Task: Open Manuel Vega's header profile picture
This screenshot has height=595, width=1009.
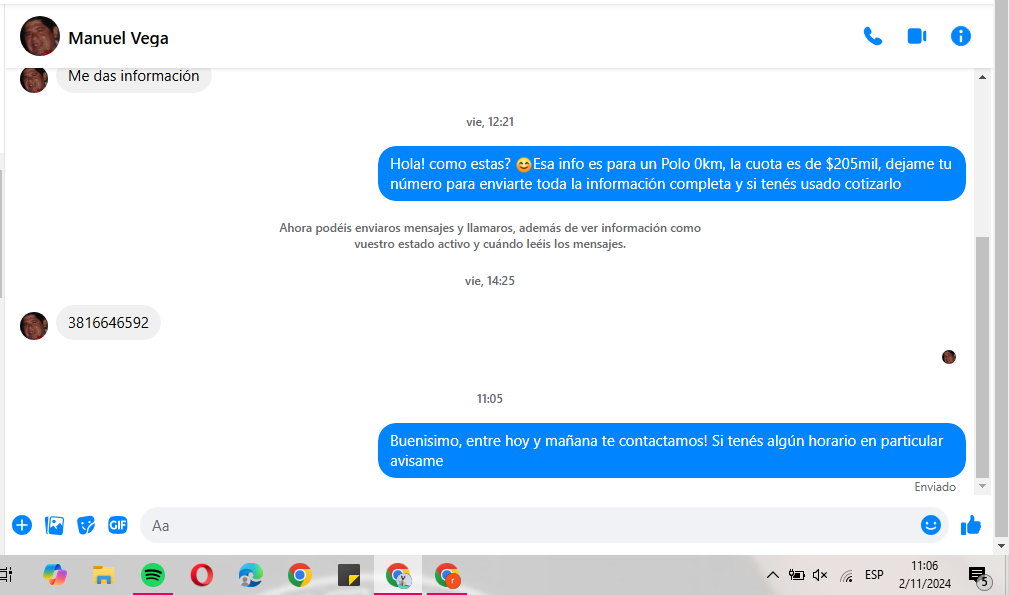Action: pyautogui.click(x=40, y=36)
